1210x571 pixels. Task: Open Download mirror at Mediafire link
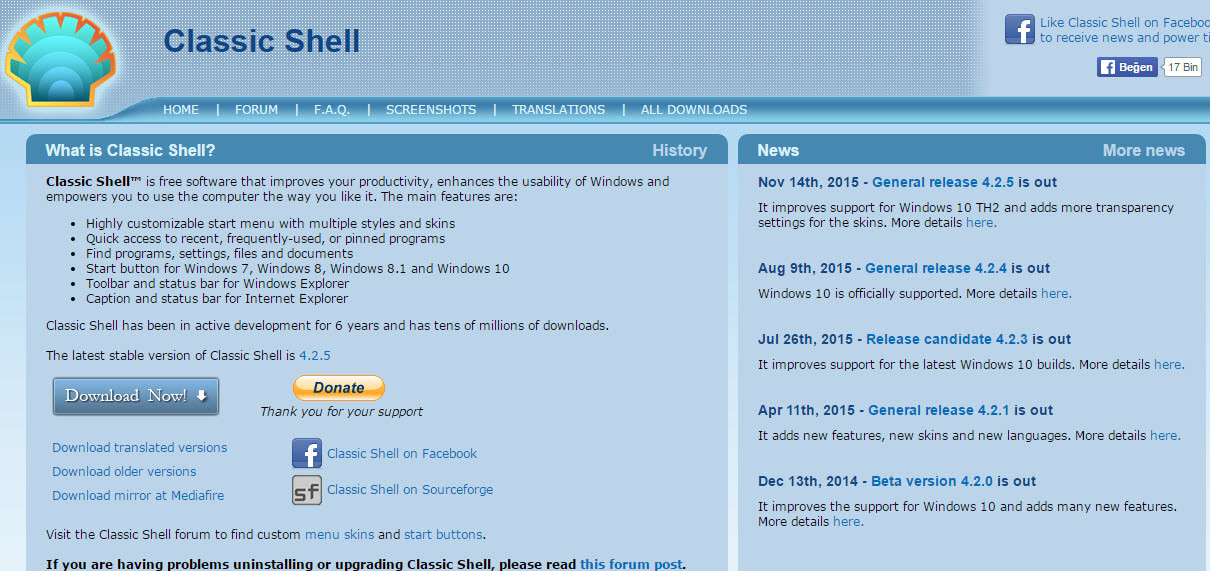[138, 496]
